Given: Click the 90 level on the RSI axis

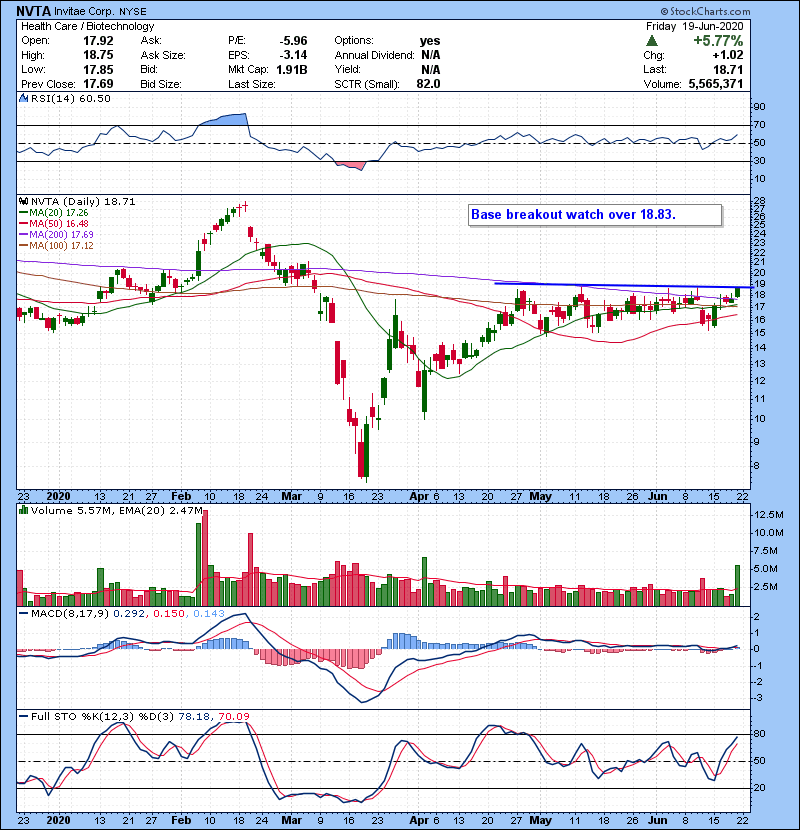Looking at the screenshot, I should pyautogui.click(x=759, y=107).
